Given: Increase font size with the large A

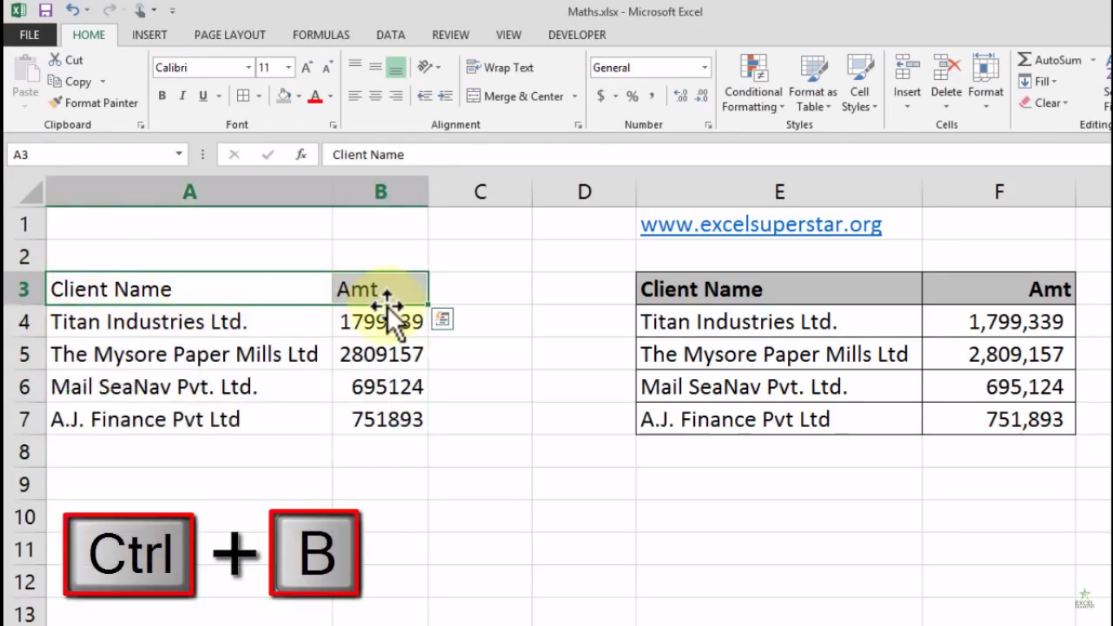Looking at the screenshot, I should 307,67.
